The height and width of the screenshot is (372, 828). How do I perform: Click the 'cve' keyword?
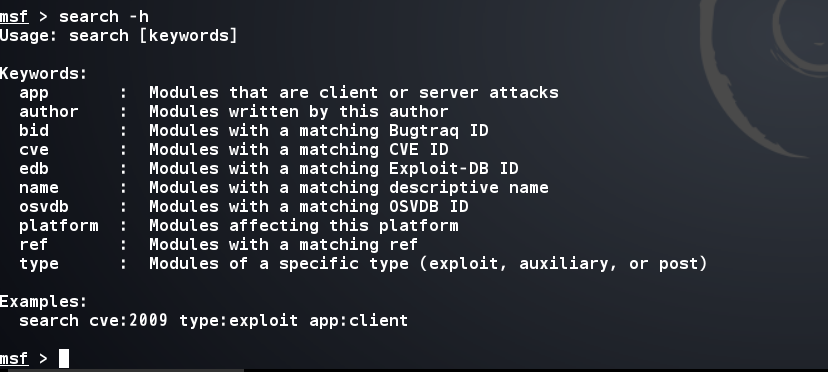point(34,150)
